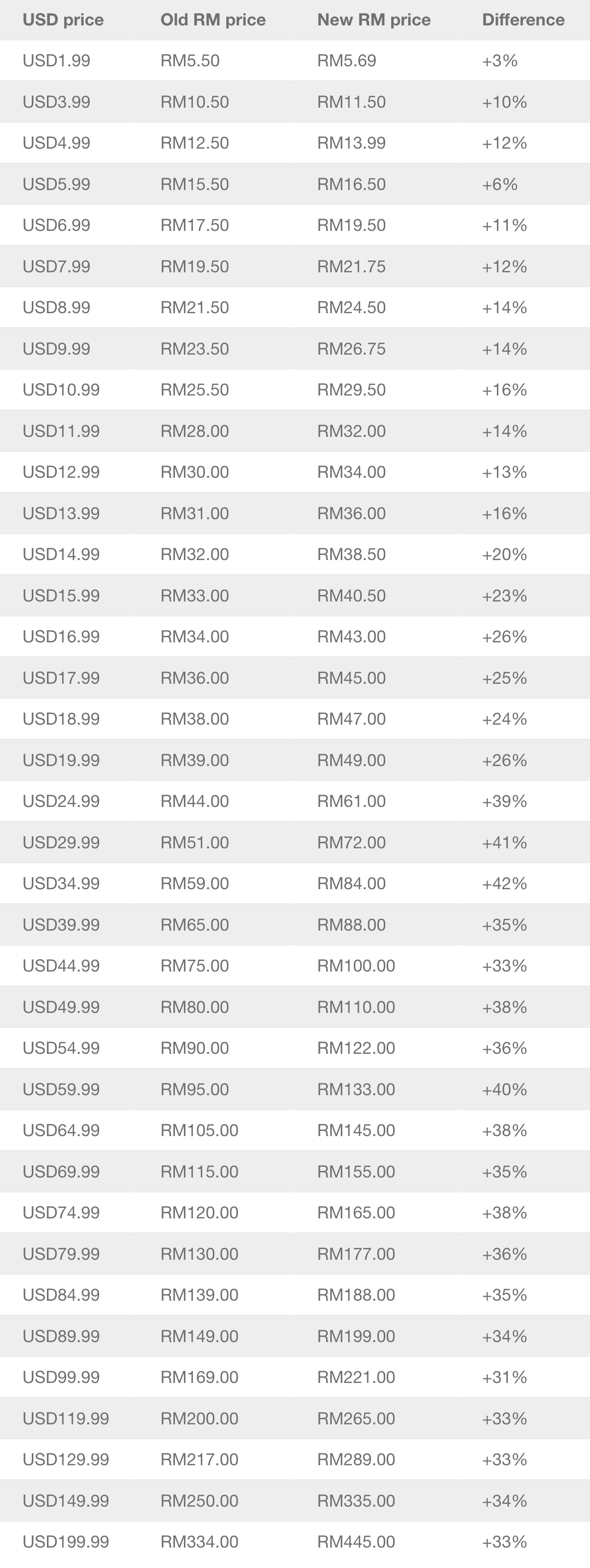Select the RM169.00 old price cell
Viewport: 590px width, 1568px height.
199,1377
